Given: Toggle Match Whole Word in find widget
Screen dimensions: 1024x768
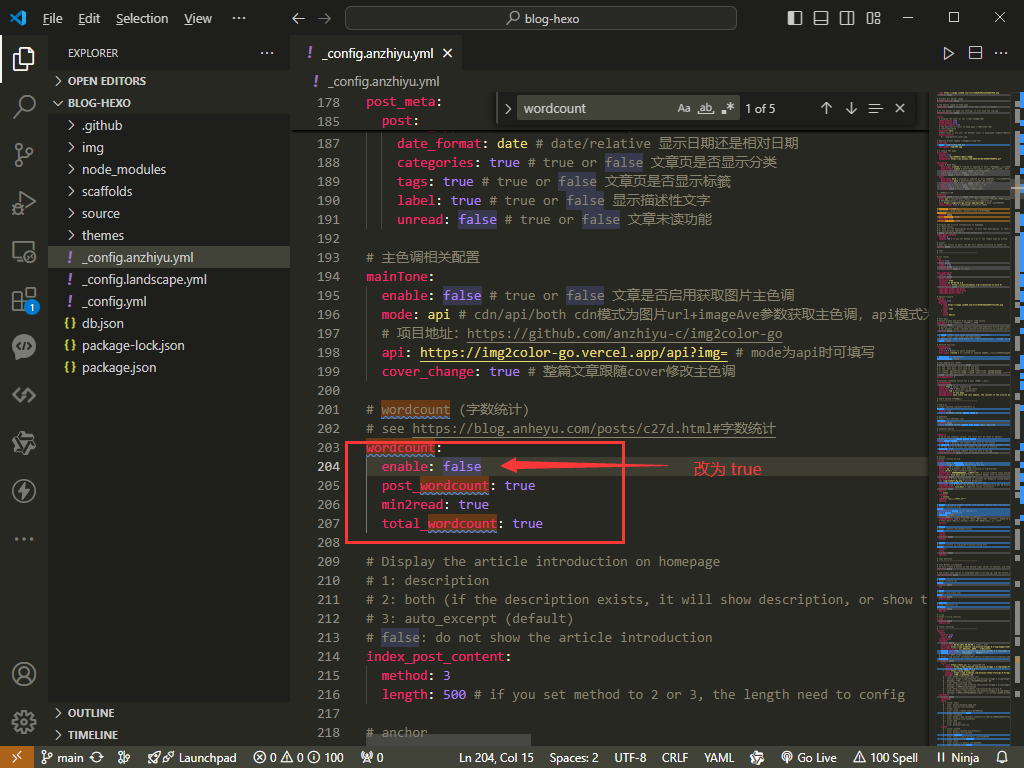Looking at the screenshot, I should coord(706,108).
